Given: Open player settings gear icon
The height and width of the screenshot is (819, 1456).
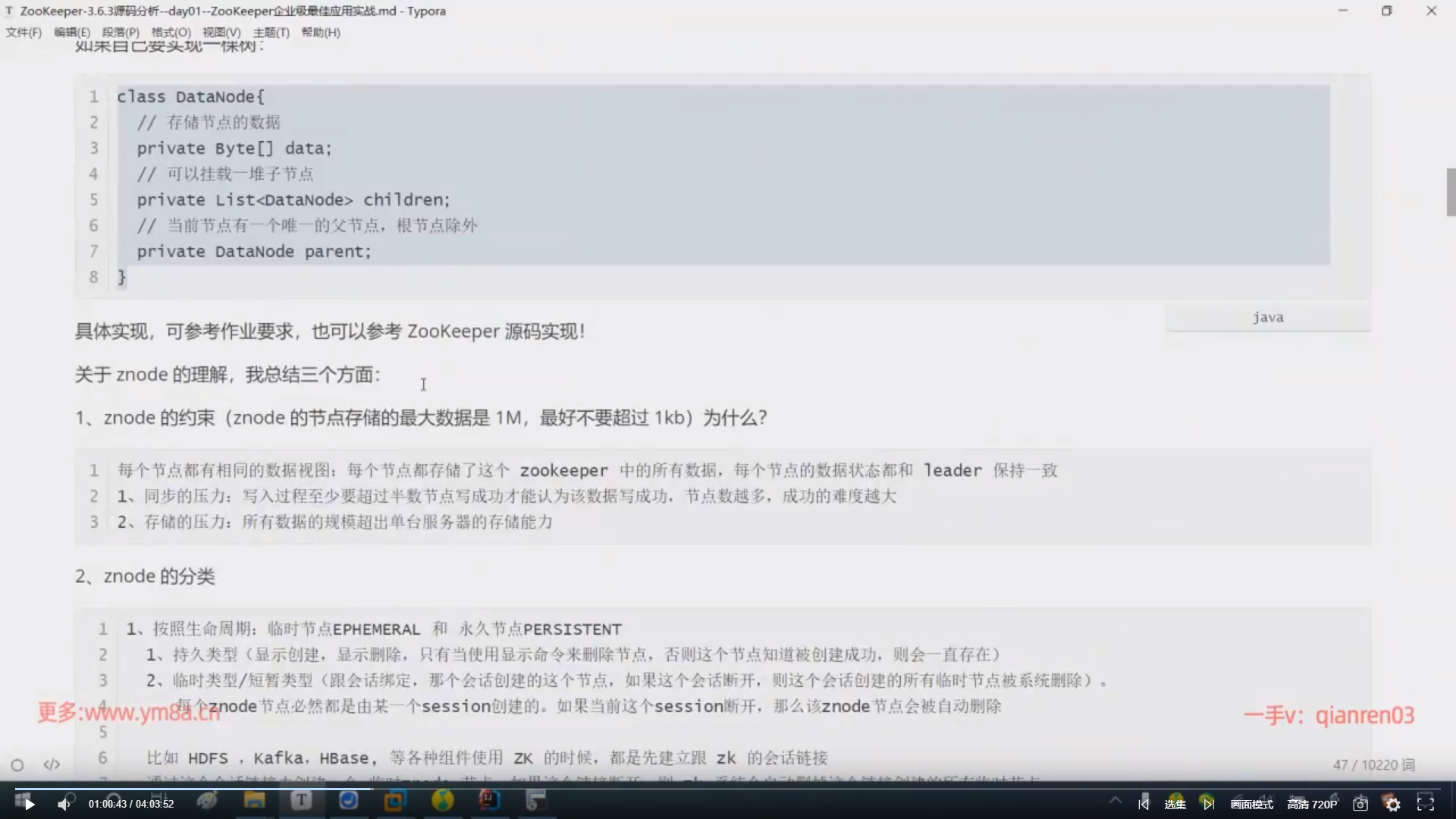Looking at the screenshot, I should (x=1393, y=805).
